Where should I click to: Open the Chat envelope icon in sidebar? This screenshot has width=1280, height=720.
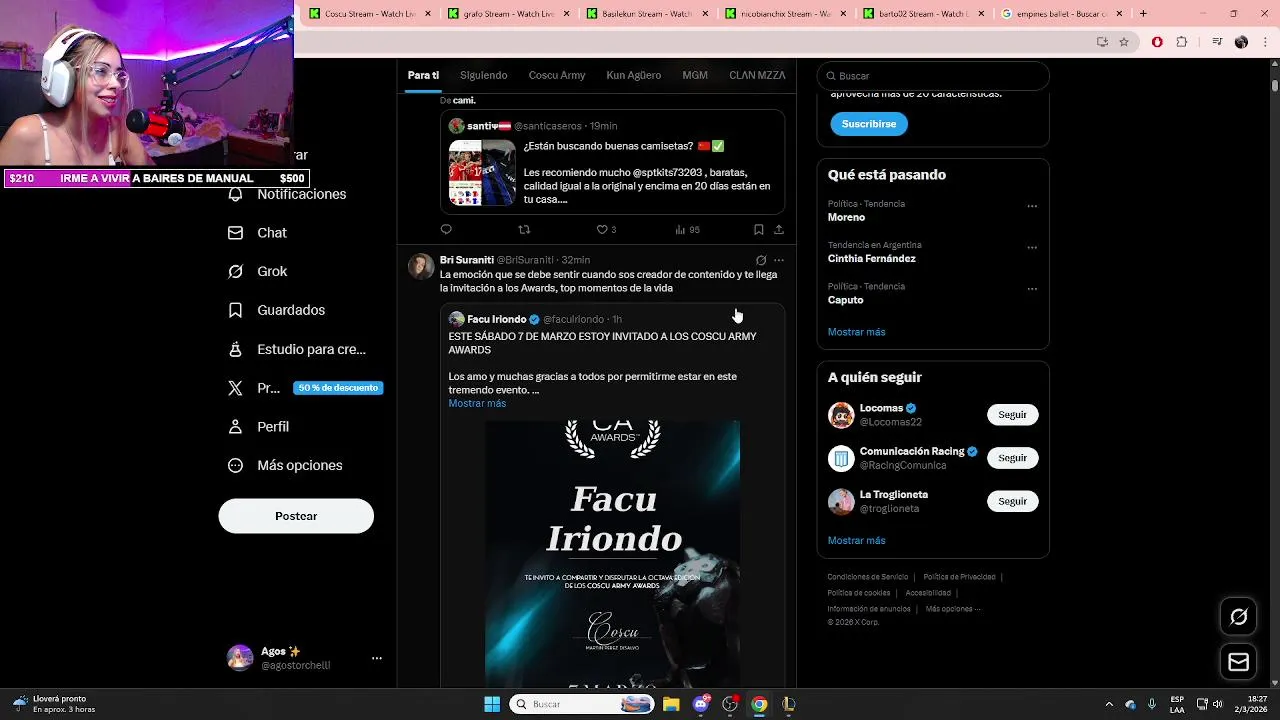coord(235,233)
